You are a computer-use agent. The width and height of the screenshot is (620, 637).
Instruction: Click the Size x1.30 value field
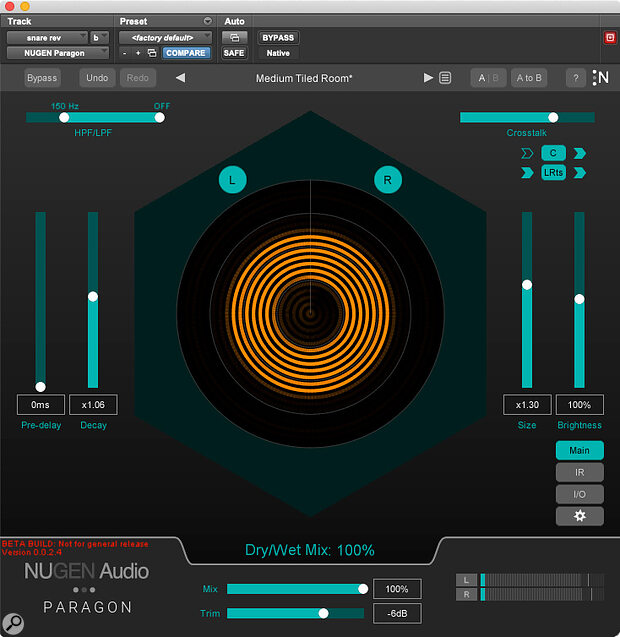(527, 405)
